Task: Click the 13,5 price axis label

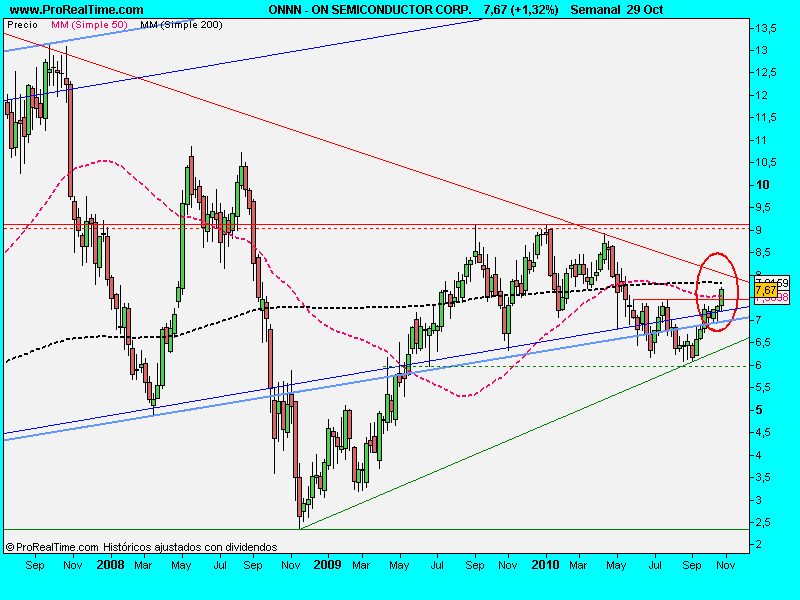Action: pyautogui.click(x=766, y=28)
